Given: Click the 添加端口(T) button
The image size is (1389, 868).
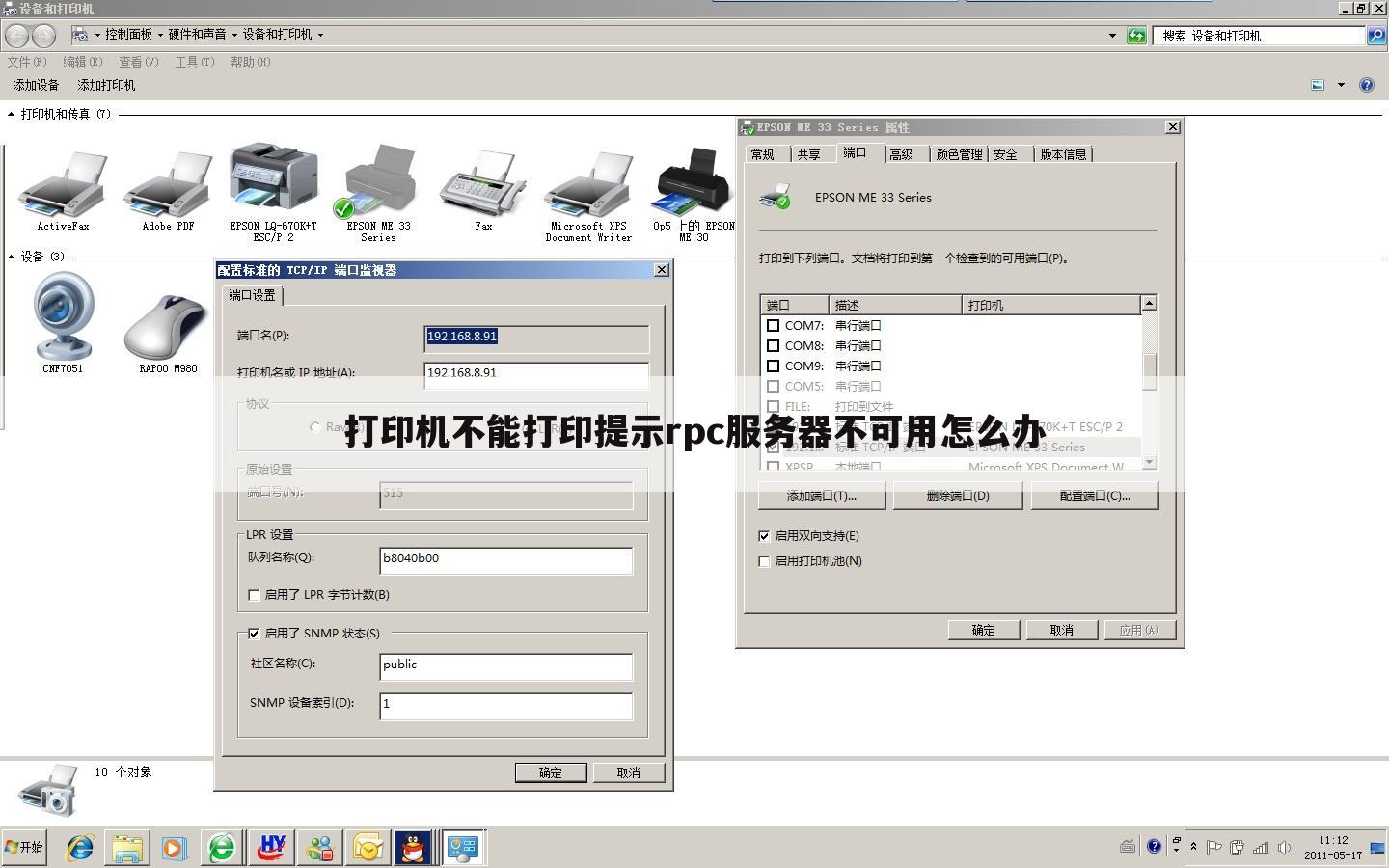Looking at the screenshot, I should tap(821, 495).
